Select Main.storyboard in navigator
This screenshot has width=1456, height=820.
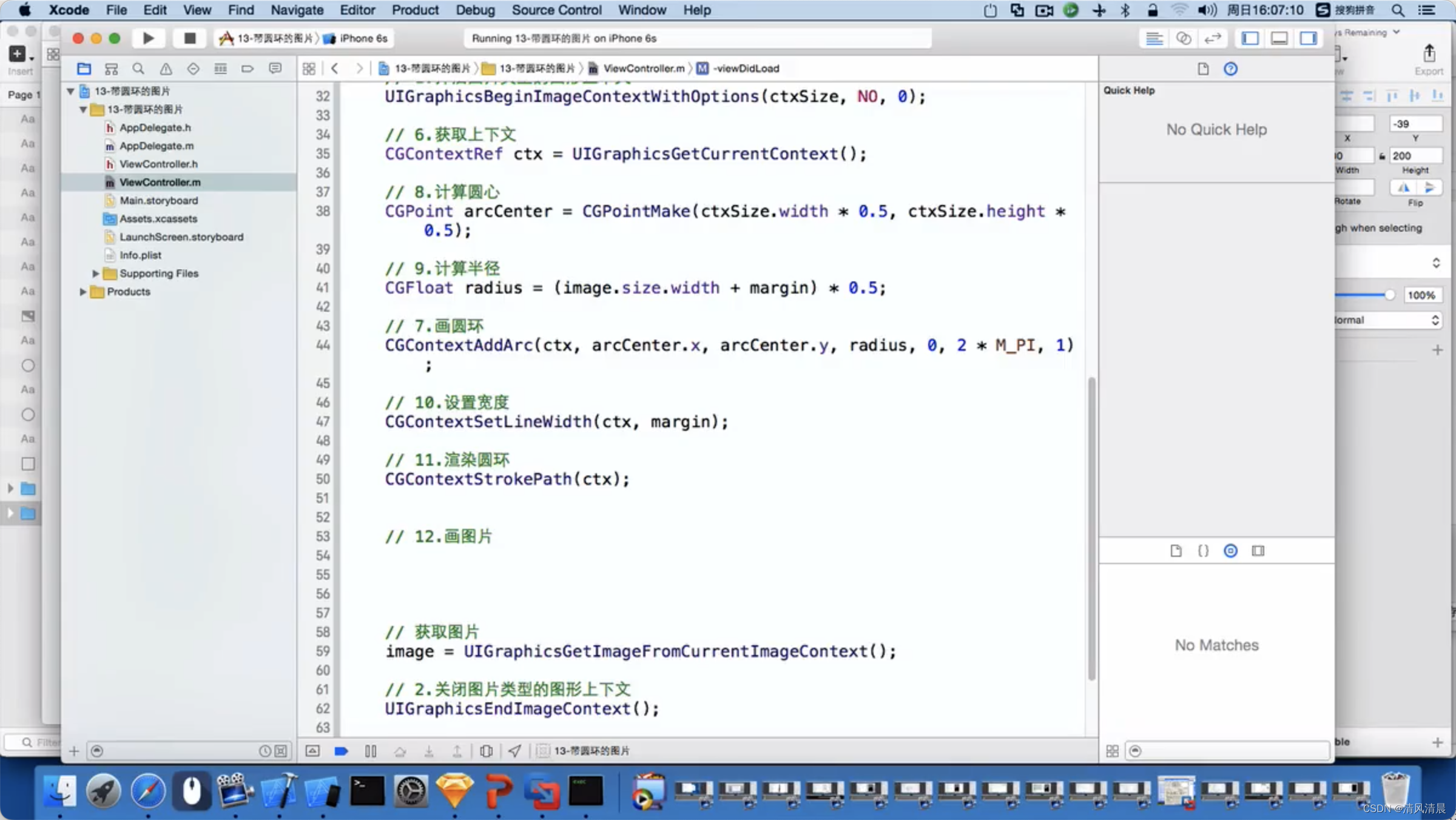[158, 200]
